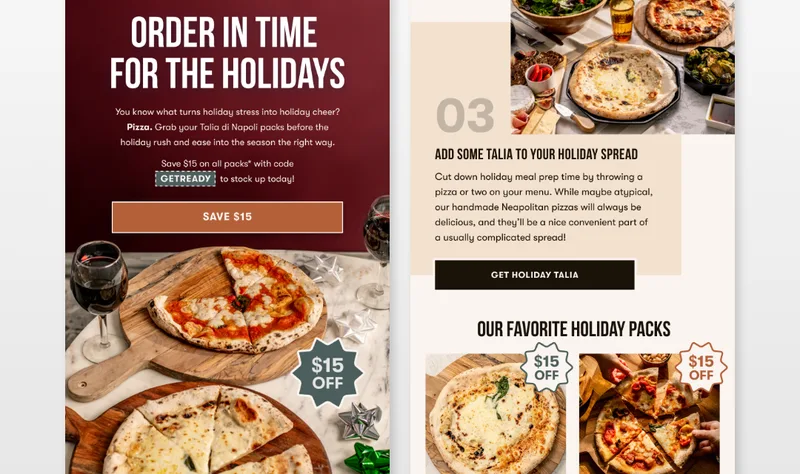Viewport: 800px width, 474px height.
Task: Click the Our Favorite Holiday Packs heading
Action: point(573,329)
